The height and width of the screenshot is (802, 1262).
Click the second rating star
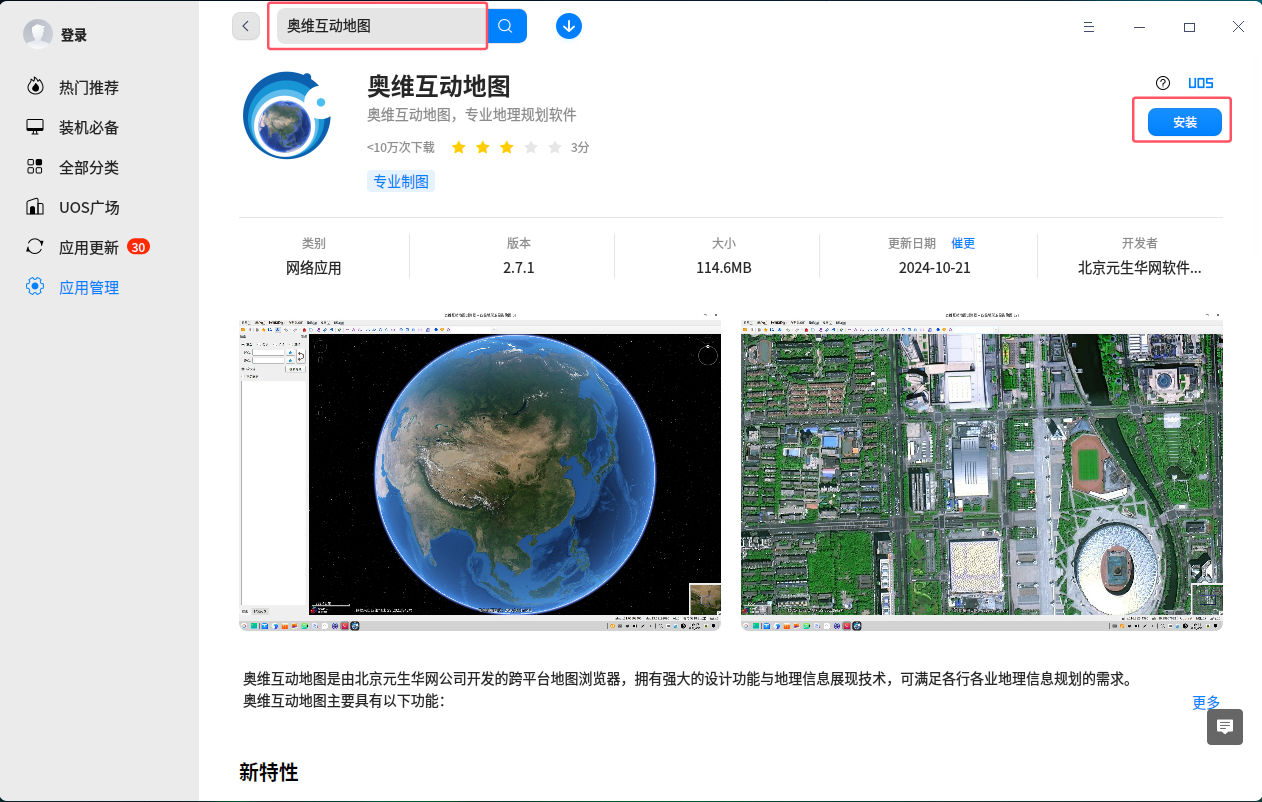(x=483, y=147)
